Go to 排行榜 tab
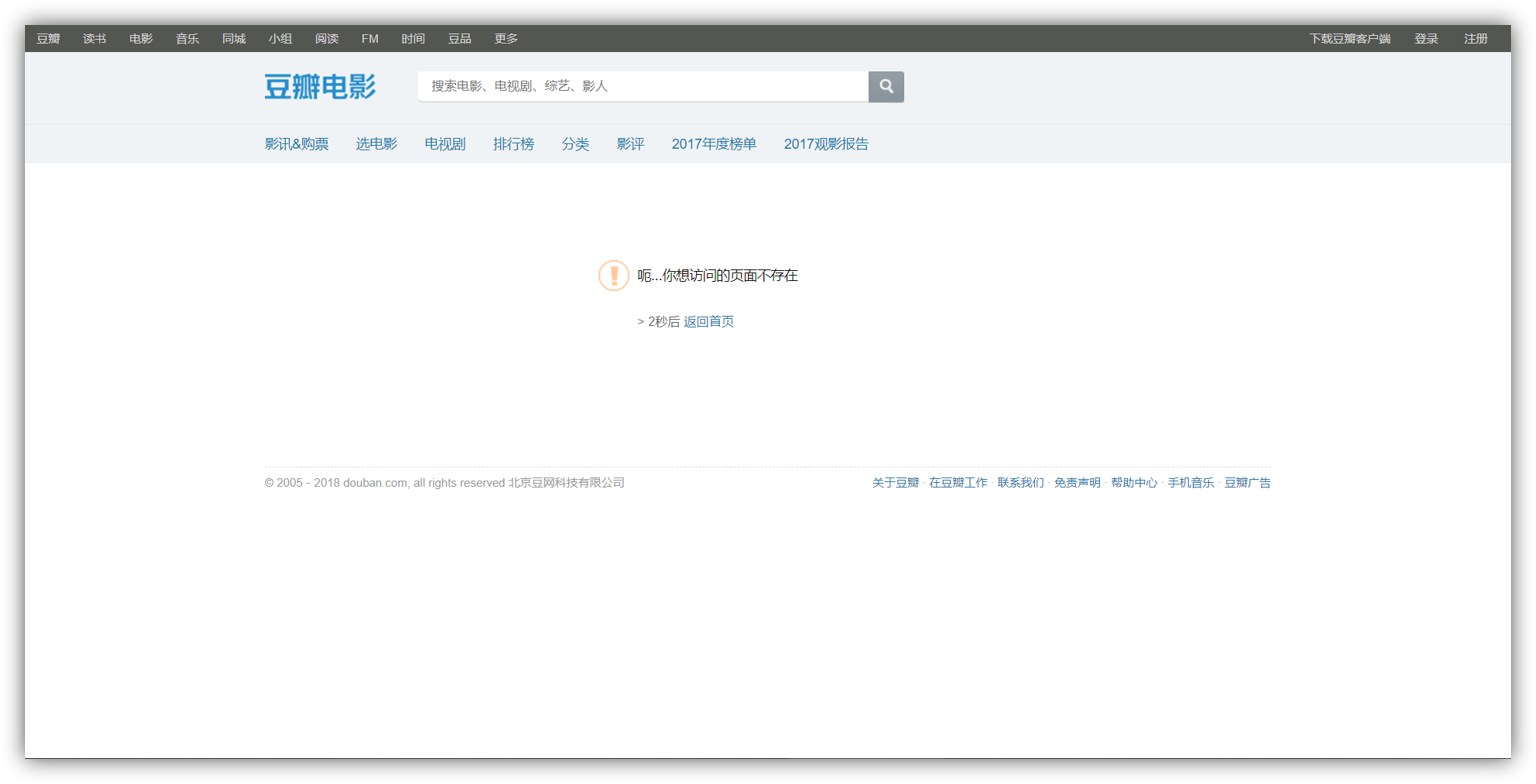The image size is (1536, 784). point(514,144)
